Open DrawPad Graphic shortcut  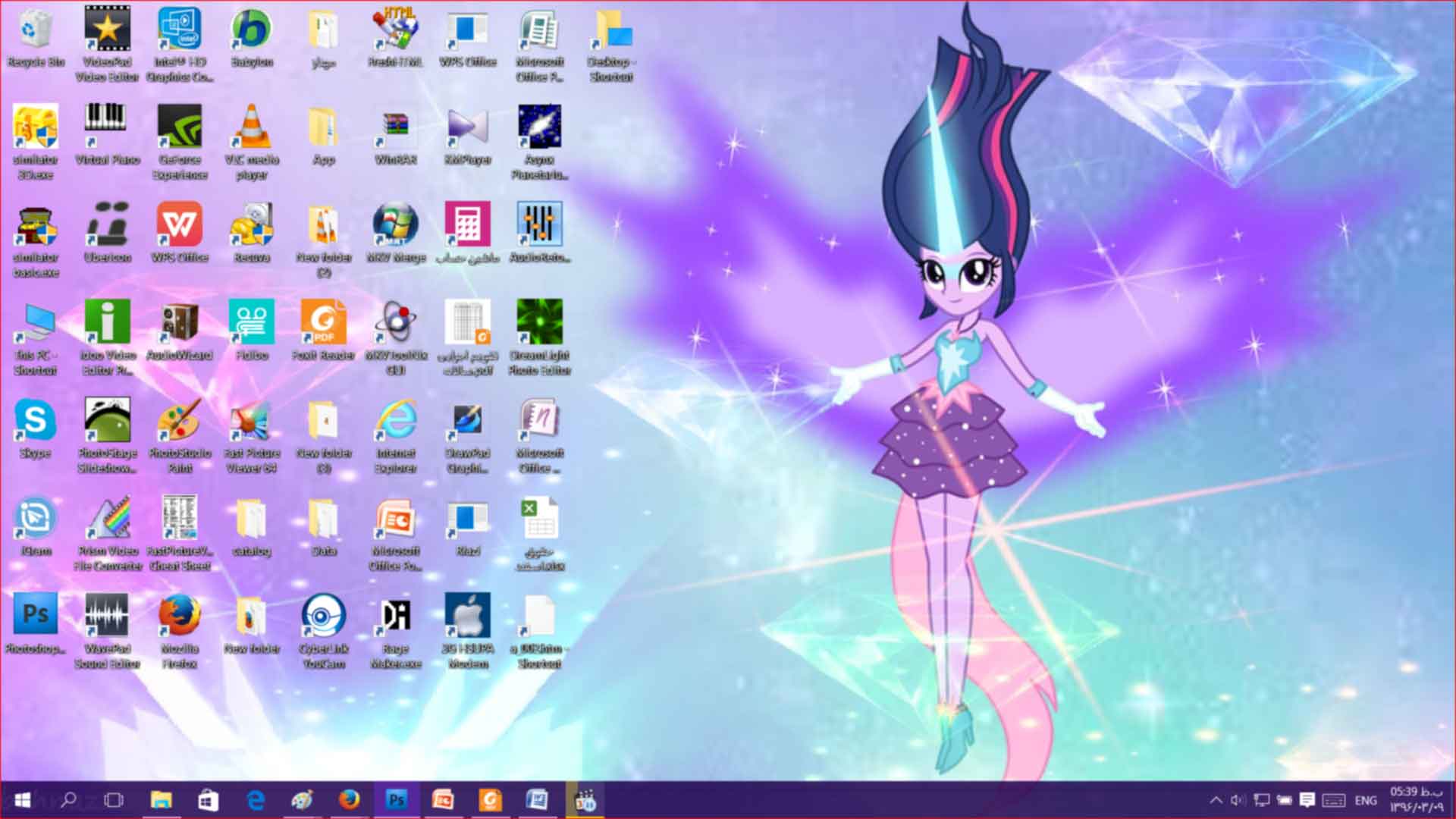[468, 436]
